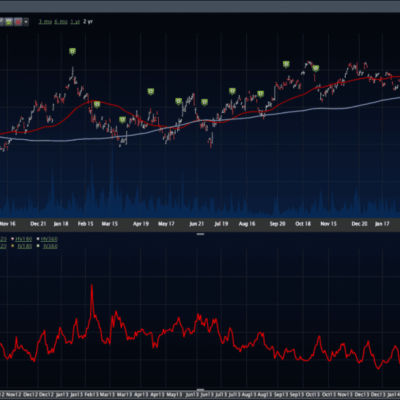Click the handle at the bottom of the volatility chart
Image resolution: width=400 pixels, height=400 pixels.
point(200,389)
